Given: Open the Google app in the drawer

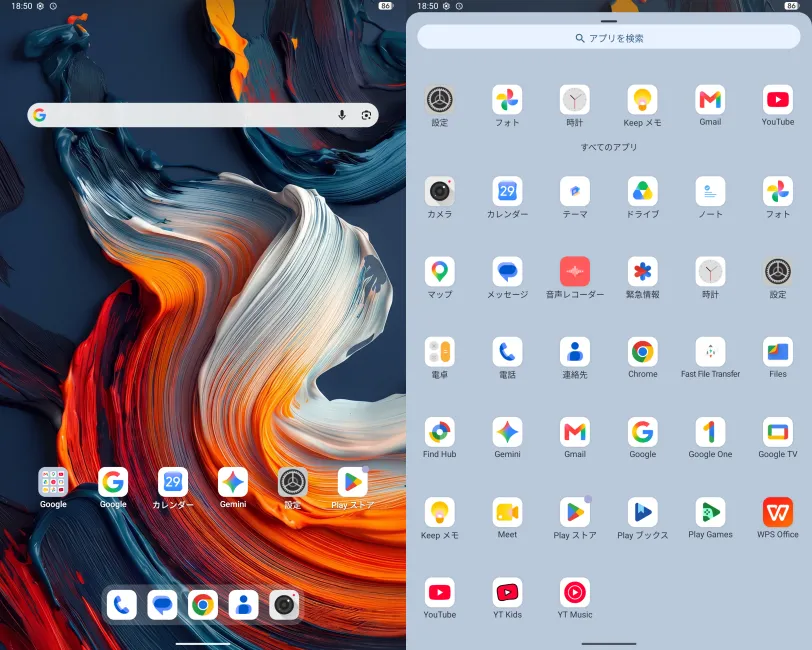Looking at the screenshot, I should 642,432.
